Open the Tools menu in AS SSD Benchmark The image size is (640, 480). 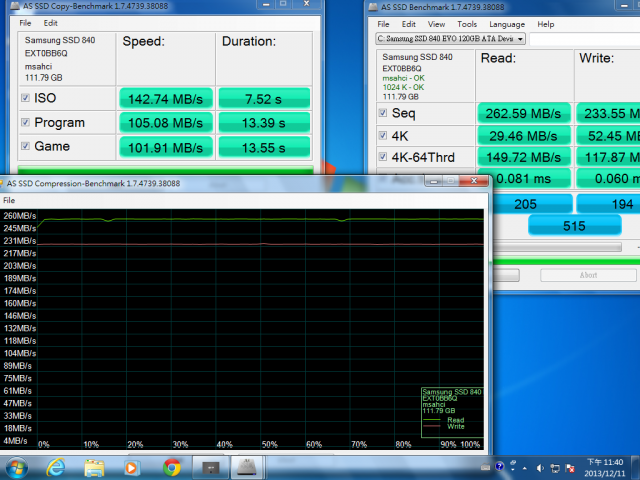(x=467, y=24)
